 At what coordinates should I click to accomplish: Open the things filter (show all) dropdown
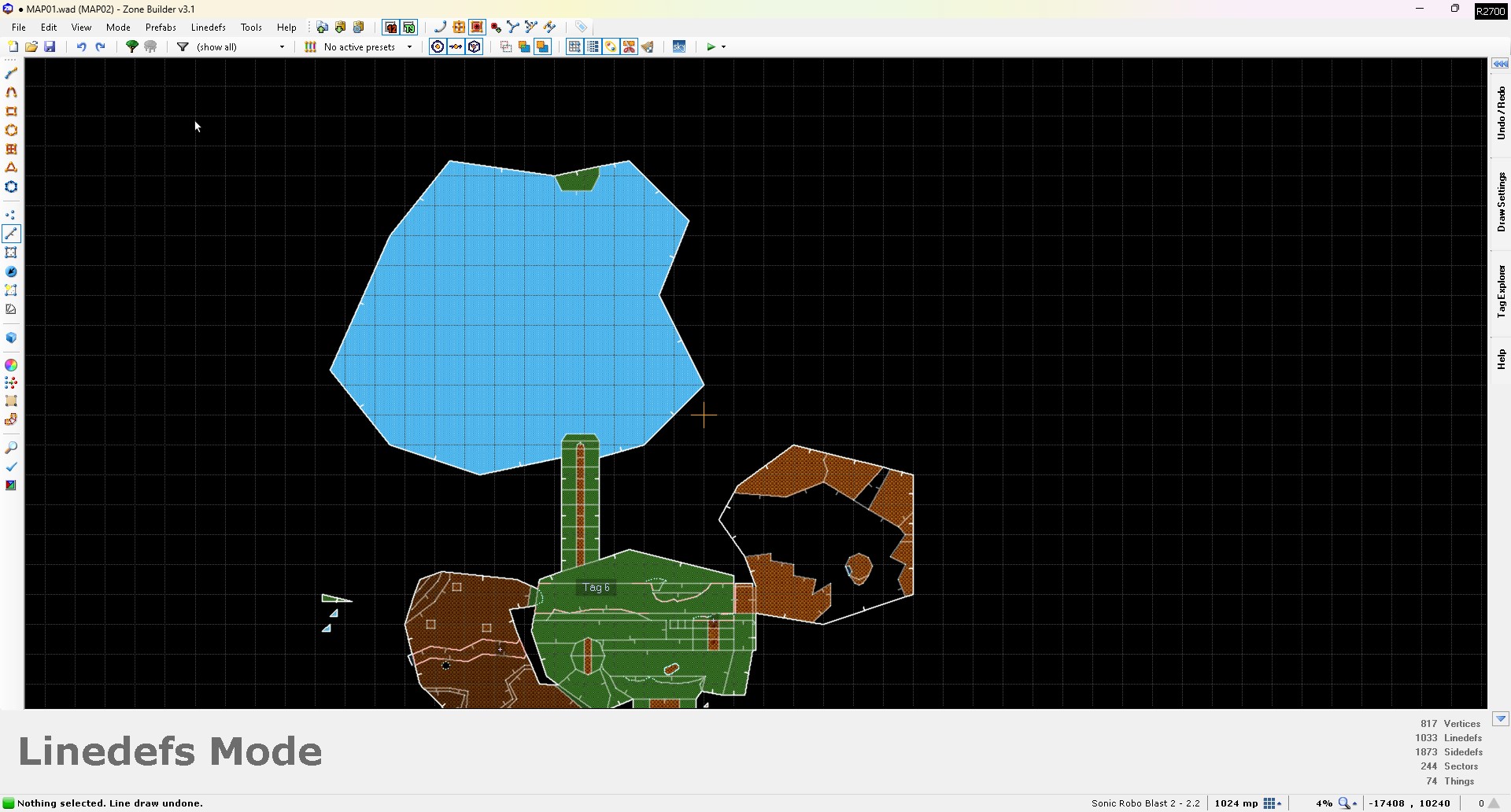[x=240, y=47]
